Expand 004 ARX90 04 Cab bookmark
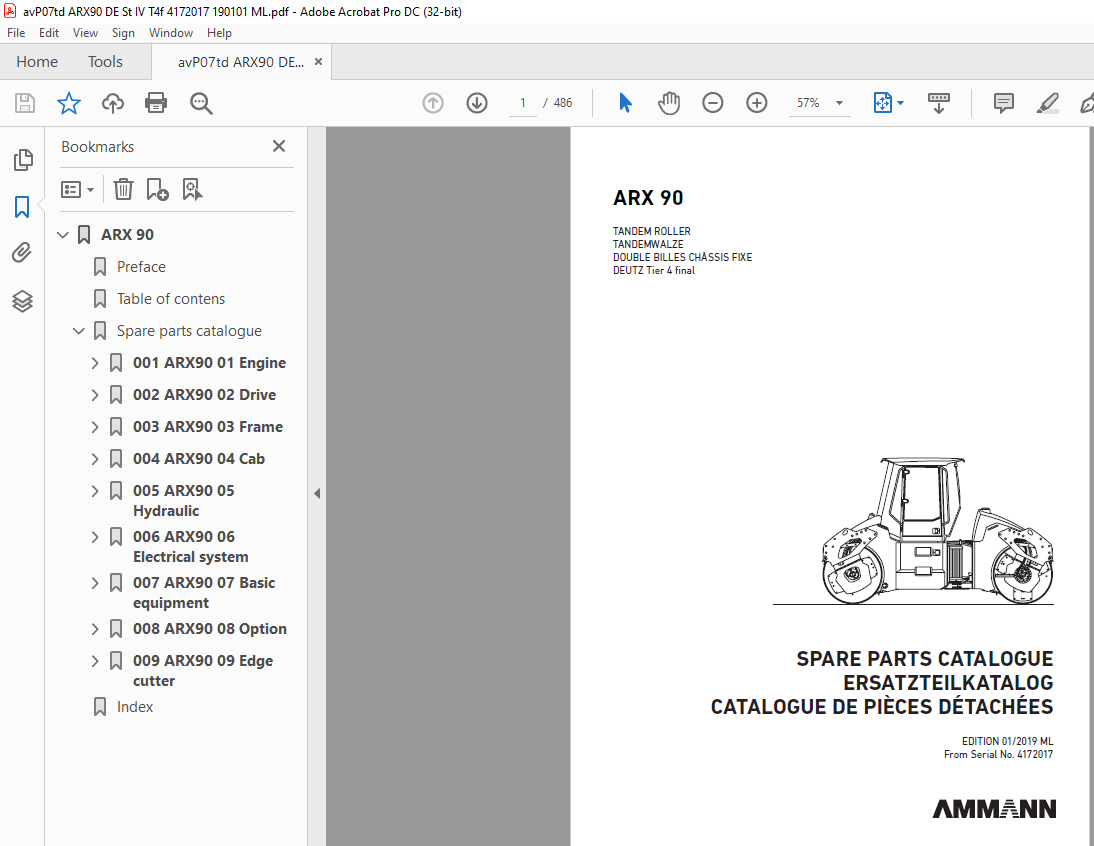The width and height of the screenshot is (1094, 846). pyautogui.click(x=95, y=460)
